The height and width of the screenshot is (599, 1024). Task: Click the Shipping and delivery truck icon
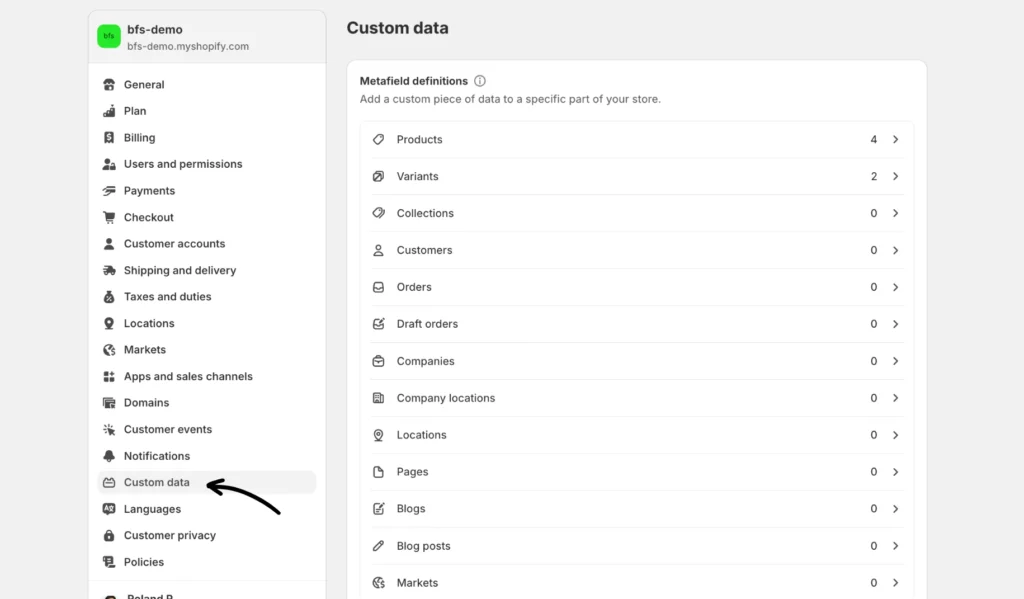click(109, 270)
